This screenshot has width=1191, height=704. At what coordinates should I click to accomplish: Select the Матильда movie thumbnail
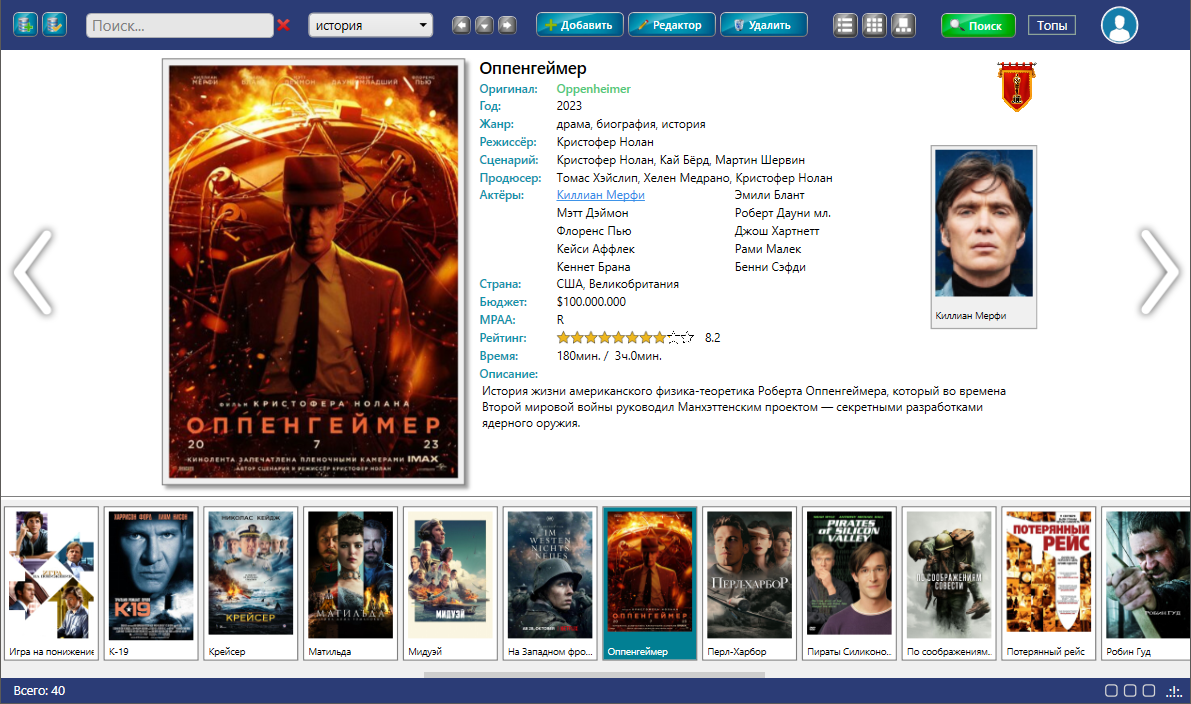(x=350, y=583)
